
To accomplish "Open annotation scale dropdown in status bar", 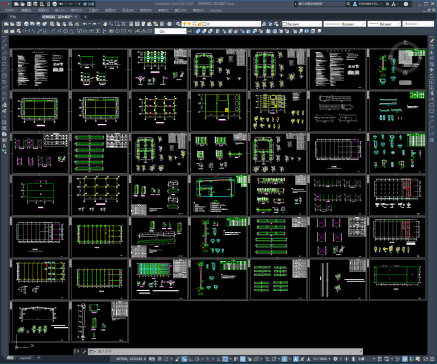I will 321,359.
